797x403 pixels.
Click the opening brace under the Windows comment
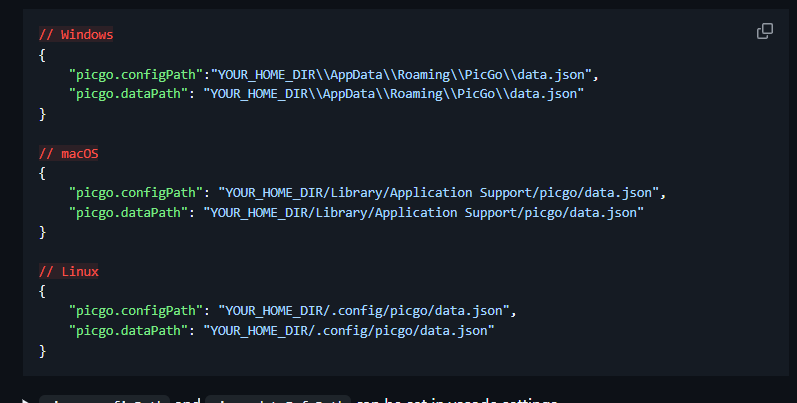coord(43,55)
